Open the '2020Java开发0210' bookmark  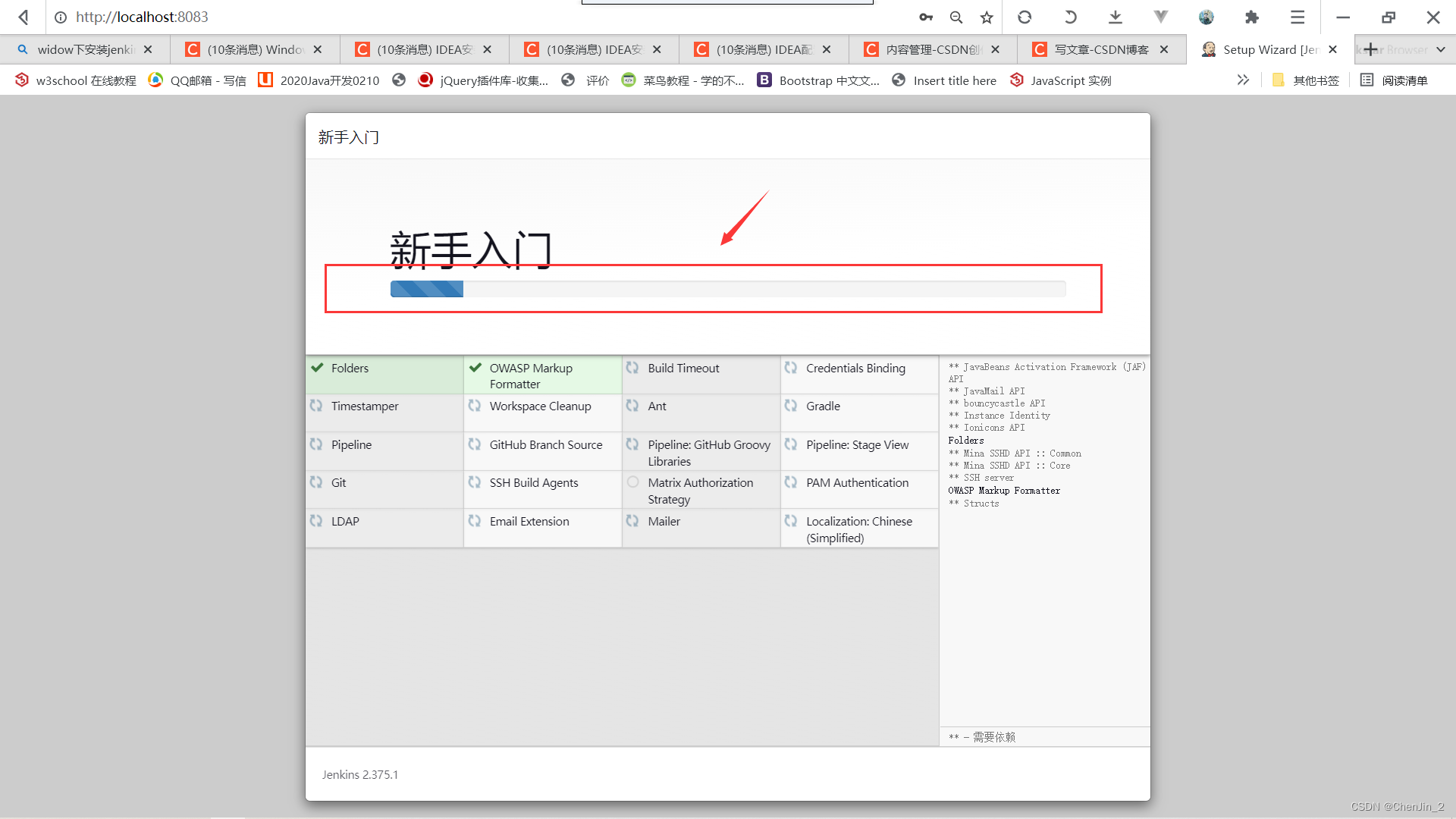[318, 80]
